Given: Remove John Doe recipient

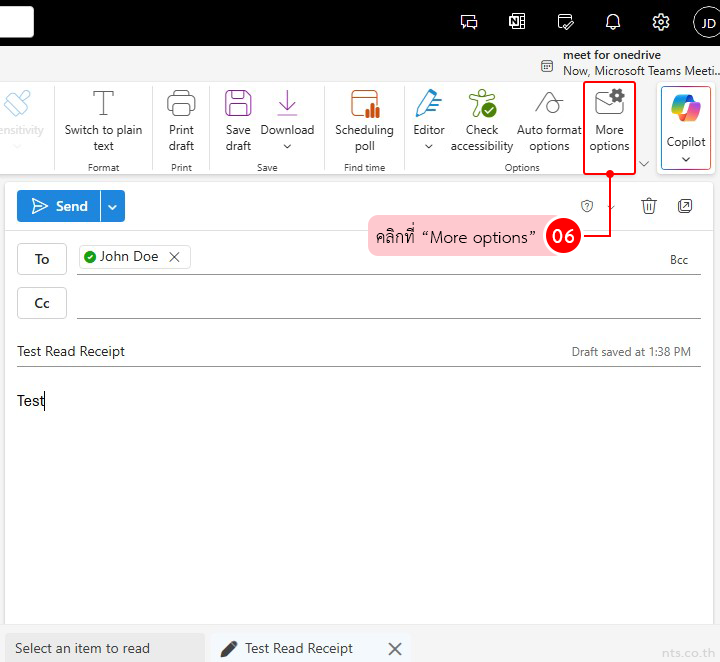Looking at the screenshot, I should point(174,257).
